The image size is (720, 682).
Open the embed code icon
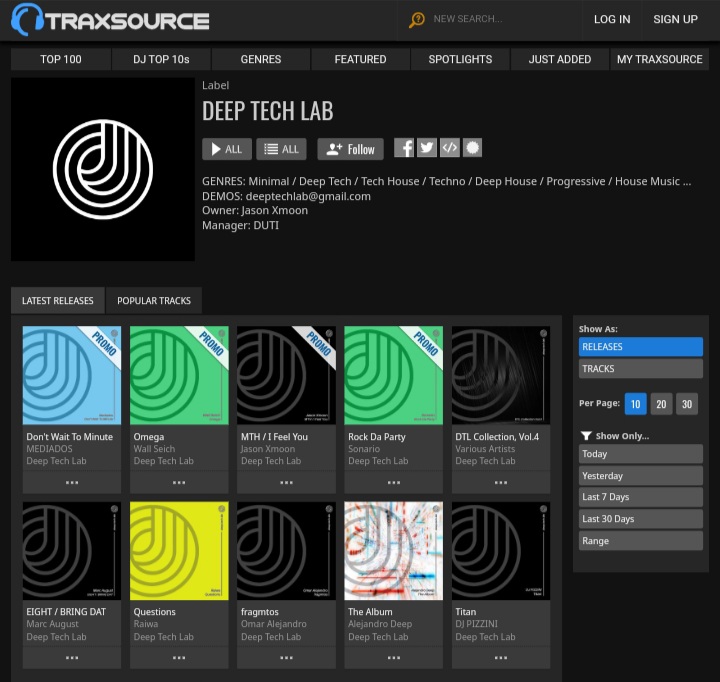pyautogui.click(x=450, y=148)
